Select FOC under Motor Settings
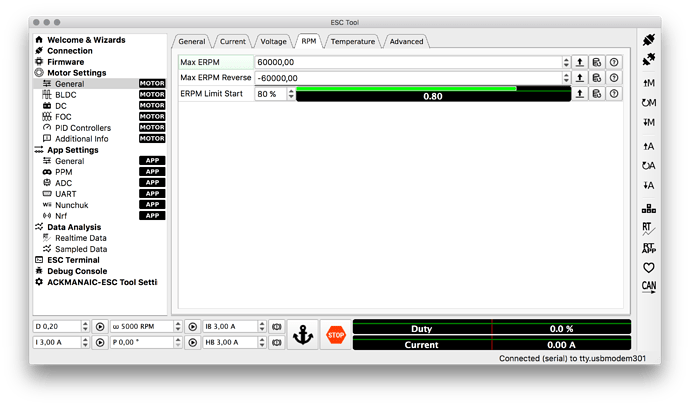 pyautogui.click(x=63, y=117)
